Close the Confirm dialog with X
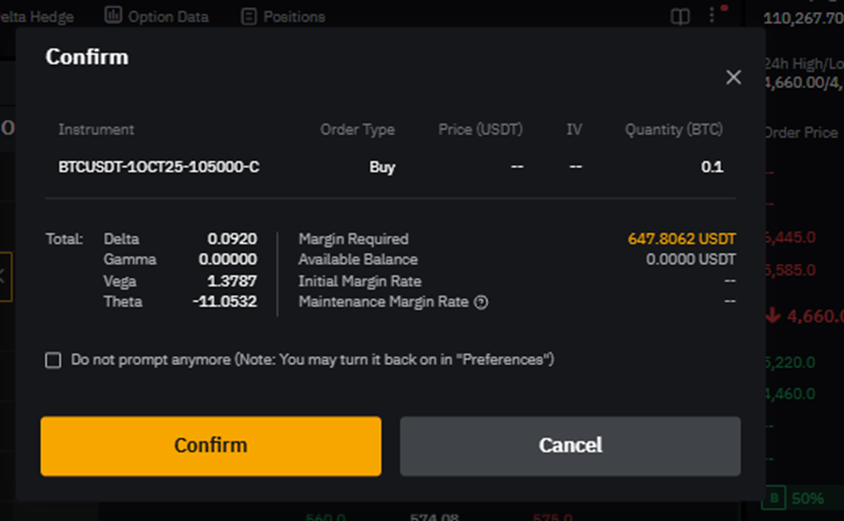This screenshot has height=521, width=844. [733, 77]
